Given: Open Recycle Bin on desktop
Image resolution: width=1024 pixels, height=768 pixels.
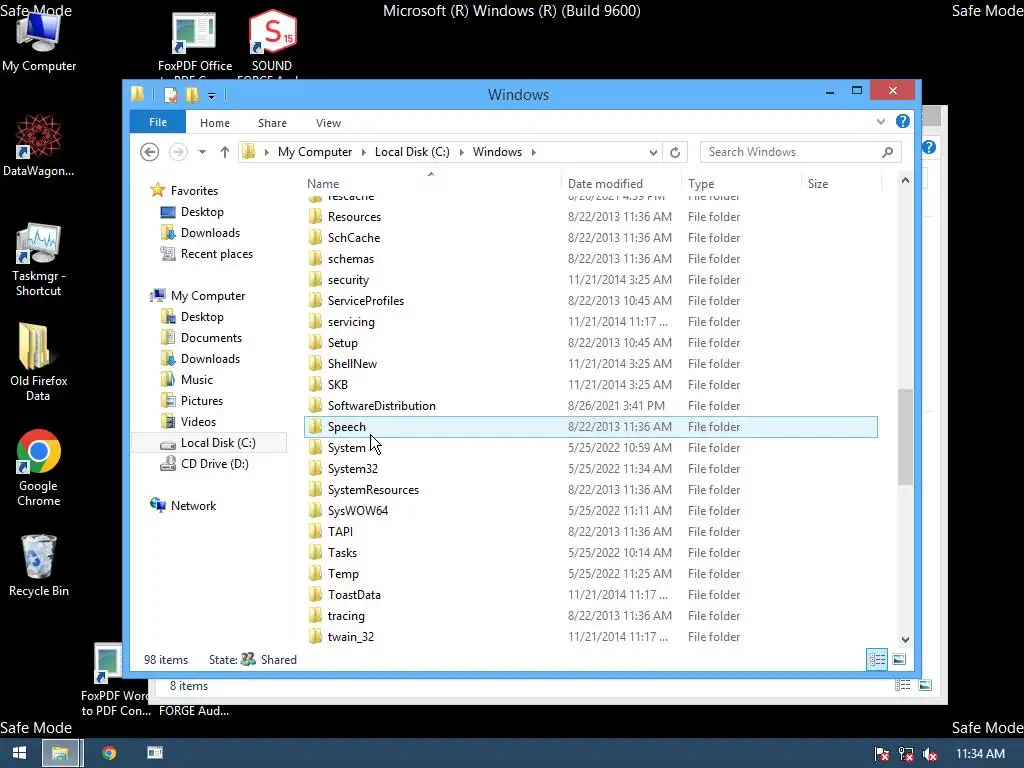Looking at the screenshot, I should [39, 566].
